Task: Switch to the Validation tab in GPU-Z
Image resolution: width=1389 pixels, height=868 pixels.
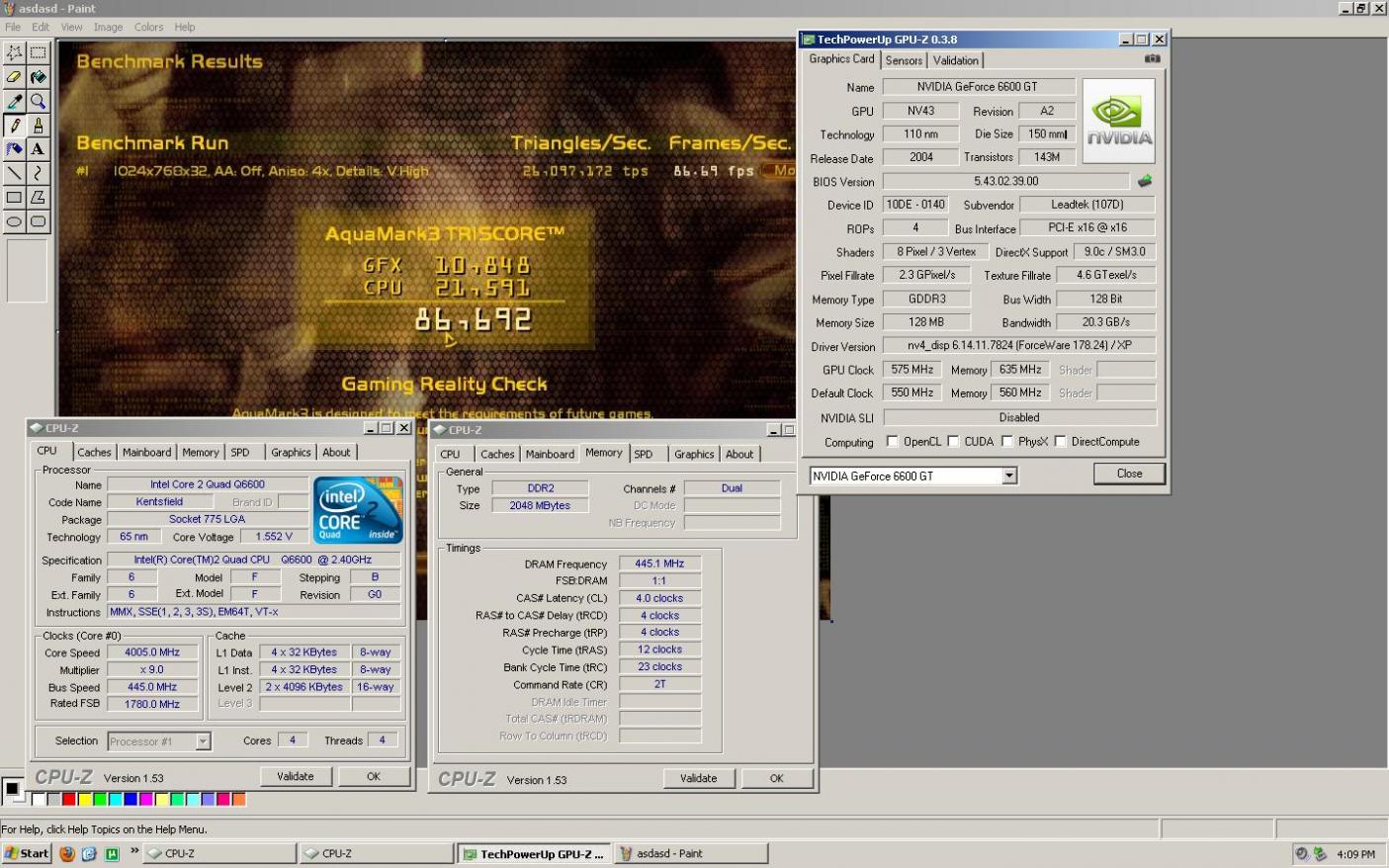Action: click(956, 60)
